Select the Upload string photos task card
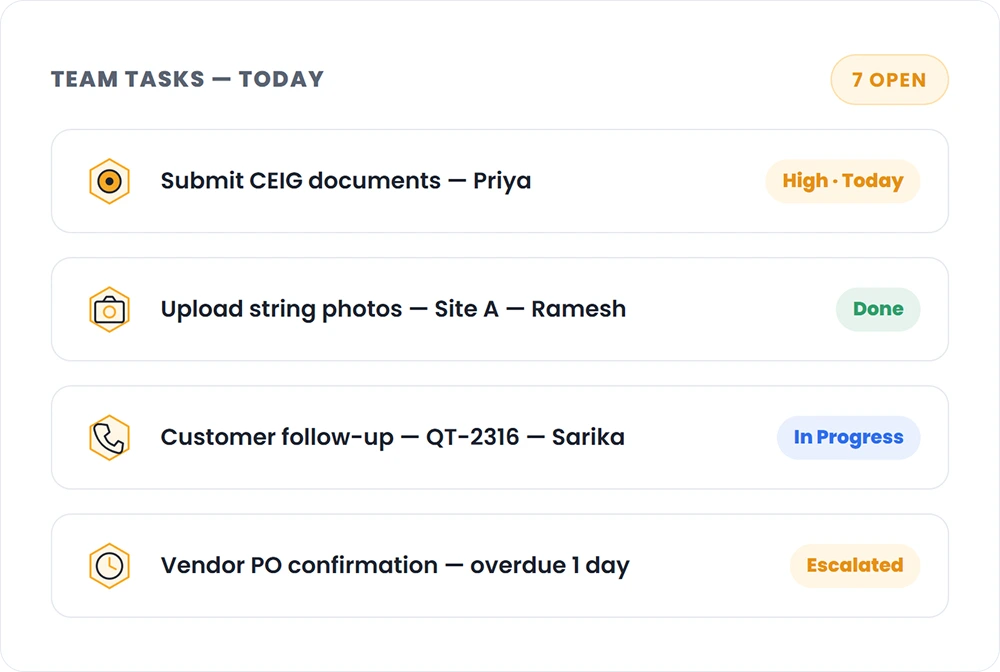Viewport: 1000px width, 672px height. click(x=500, y=309)
